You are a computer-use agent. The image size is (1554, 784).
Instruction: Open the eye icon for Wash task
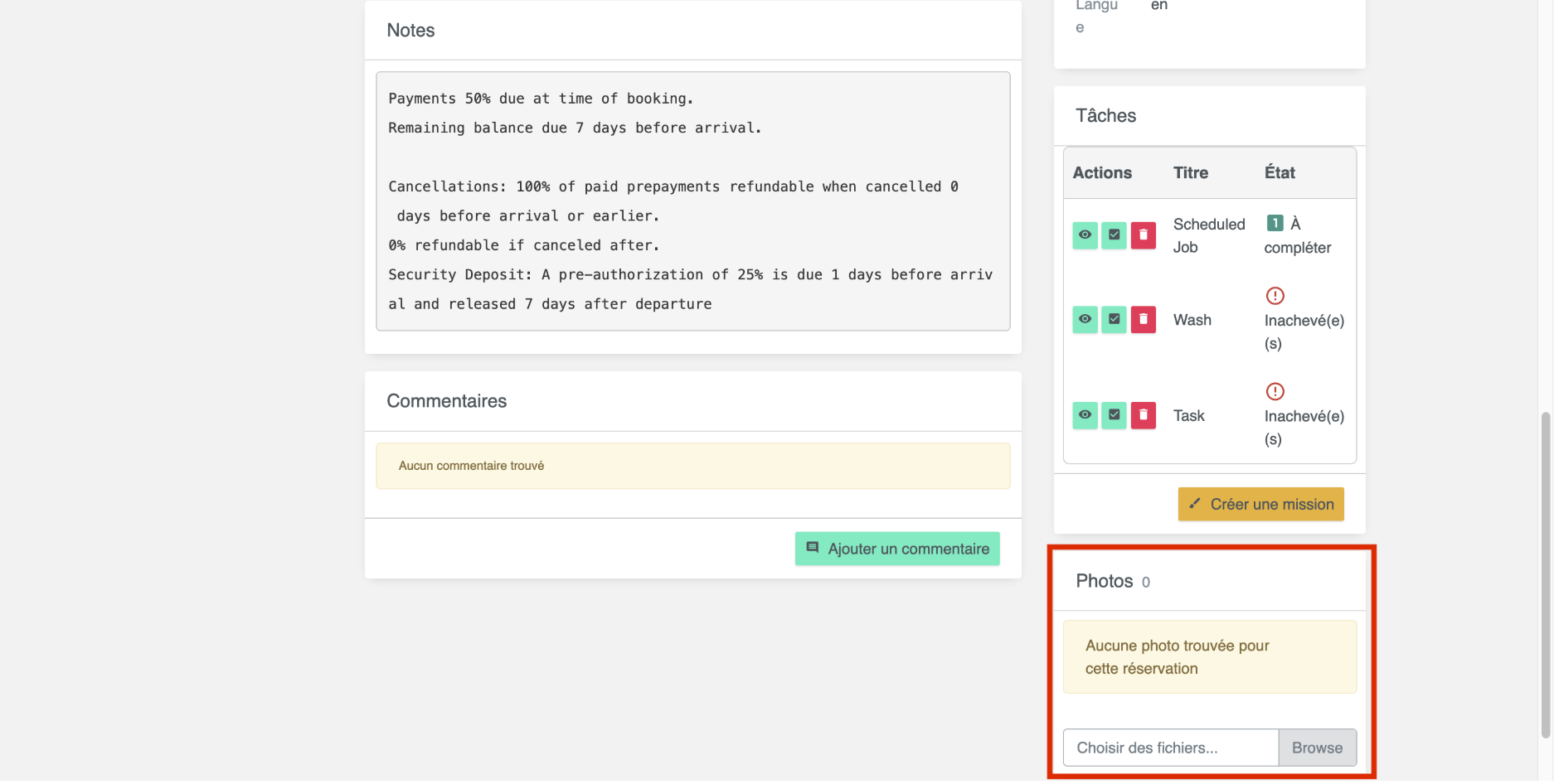pos(1085,319)
